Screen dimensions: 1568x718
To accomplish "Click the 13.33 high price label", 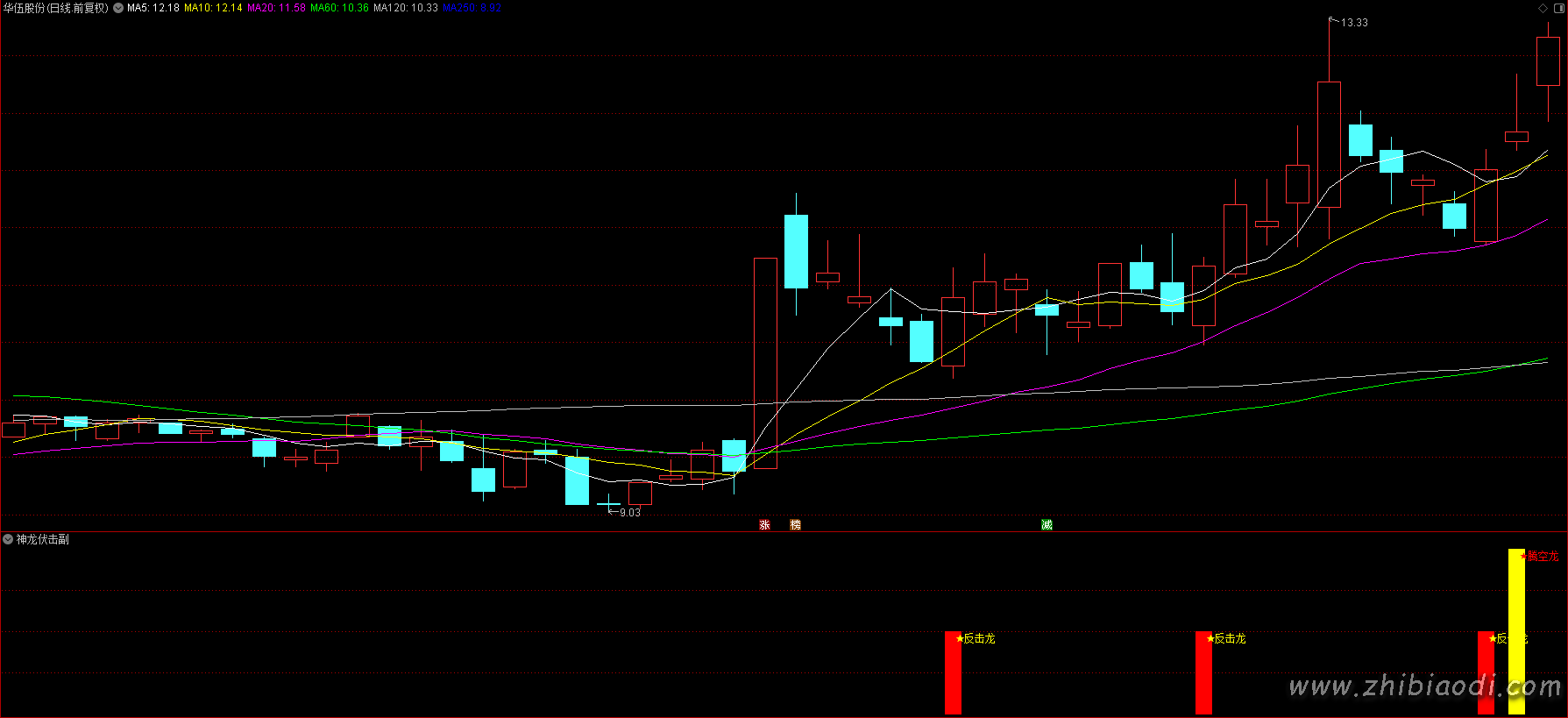I will pos(1354,23).
